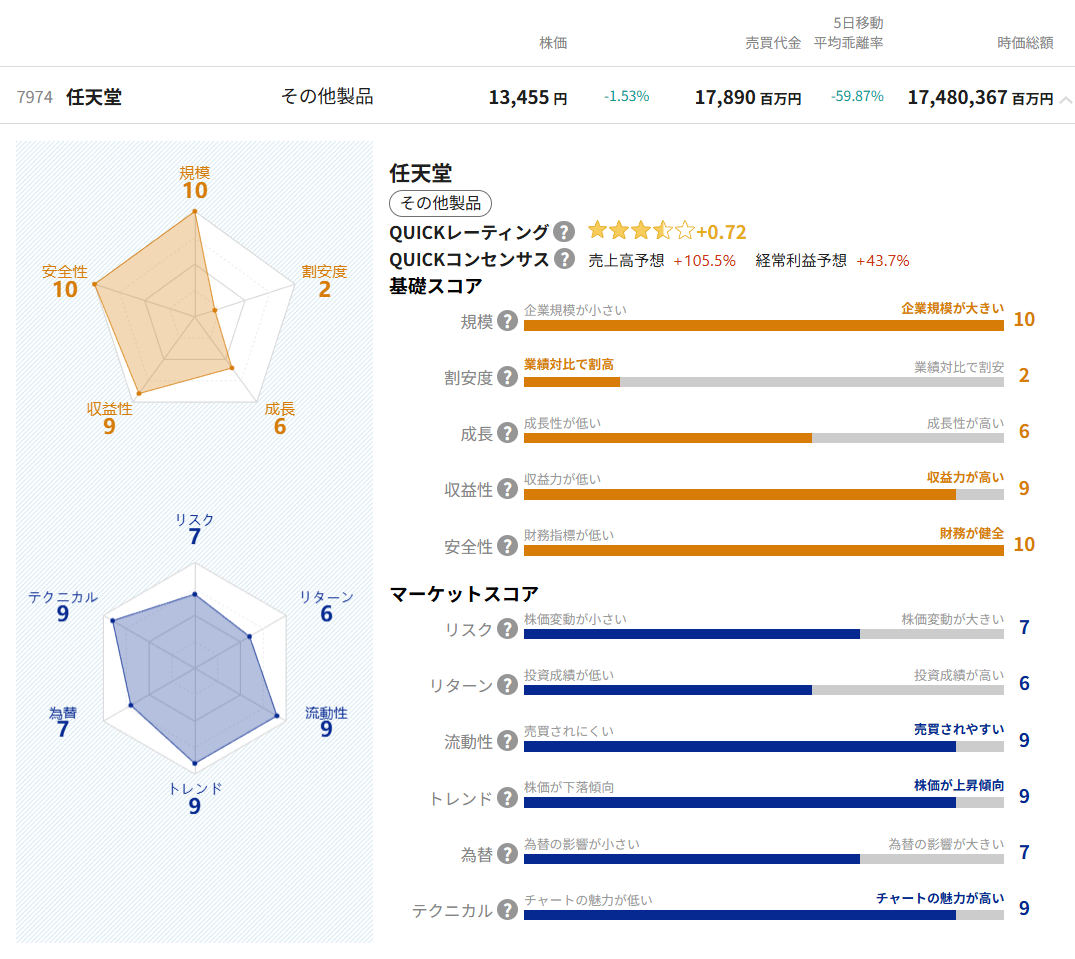The height and width of the screenshot is (959, 1075).
Task: Click the 規模 help icon
Action: pos(508,319)
